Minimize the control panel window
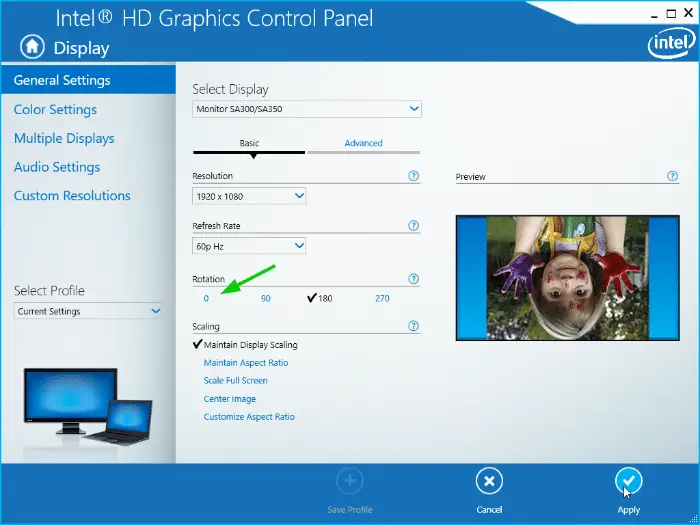This screenshot has width=700, height=525. pos(654,15)
